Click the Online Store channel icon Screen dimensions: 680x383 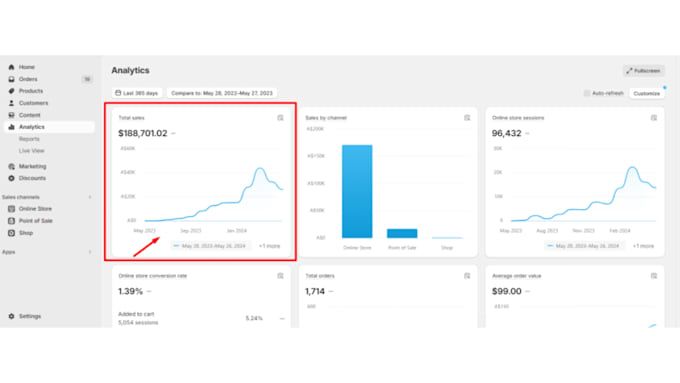tap(11, 209)
